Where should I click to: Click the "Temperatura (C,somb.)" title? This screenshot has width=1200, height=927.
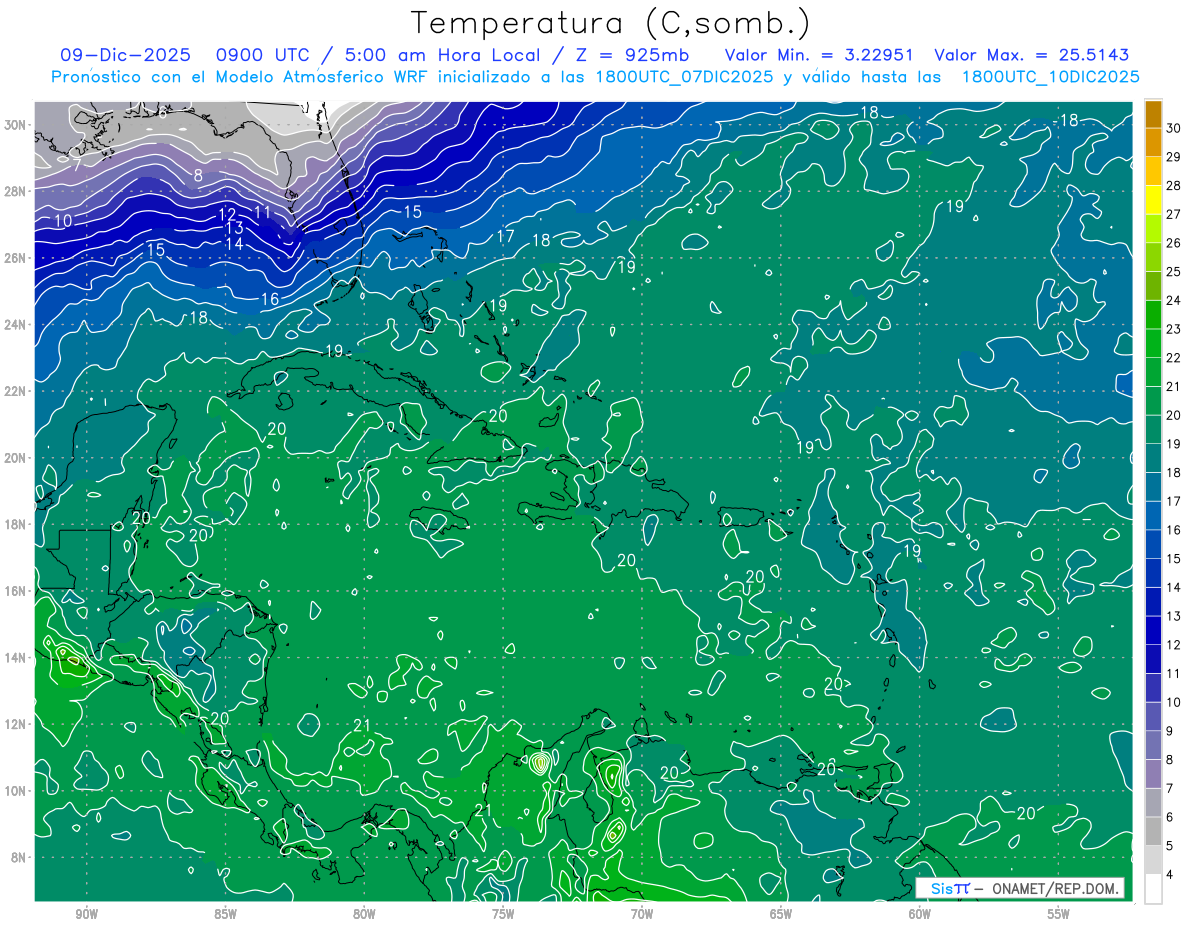tap(611, 22)
